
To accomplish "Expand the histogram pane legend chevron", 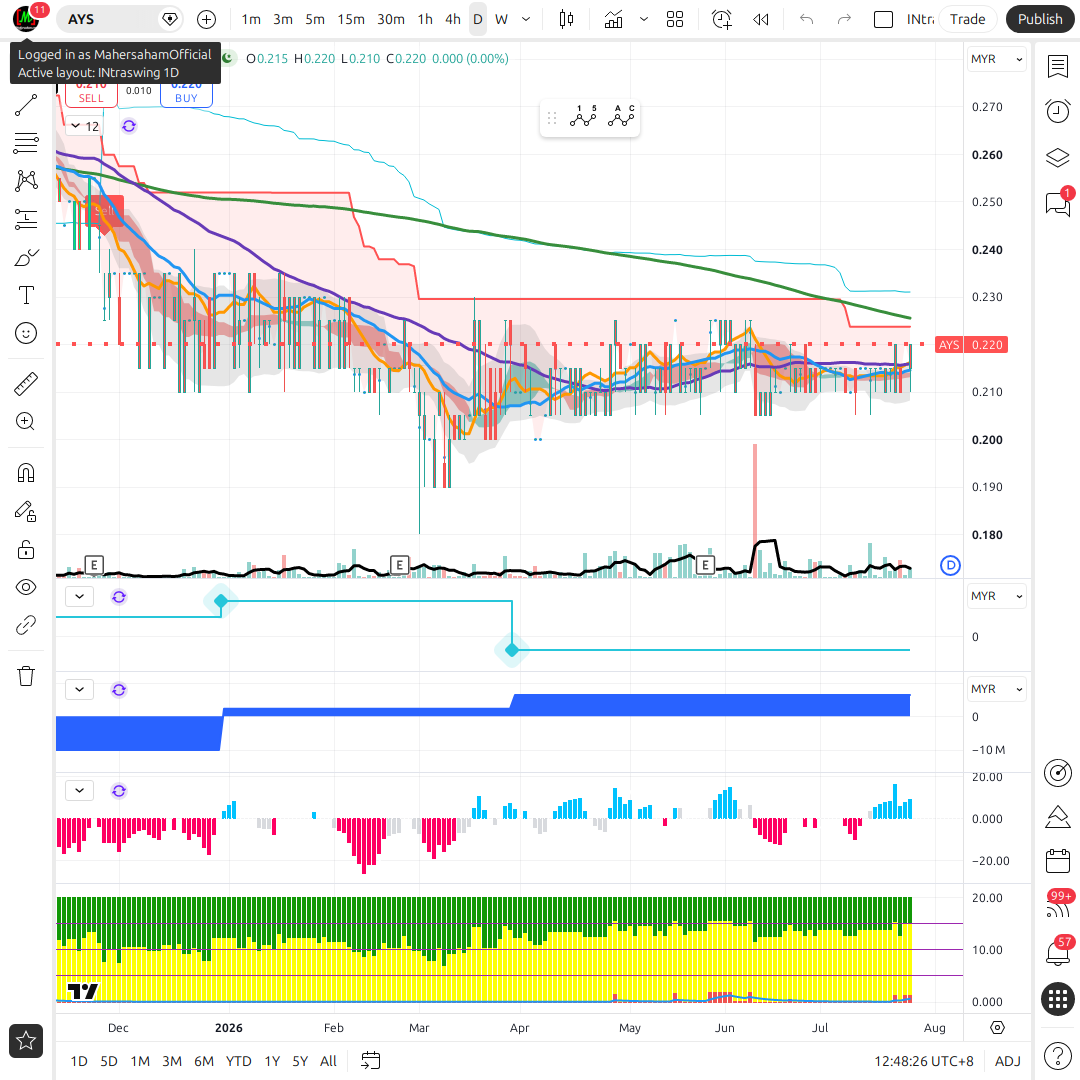I will pos(79,790).
